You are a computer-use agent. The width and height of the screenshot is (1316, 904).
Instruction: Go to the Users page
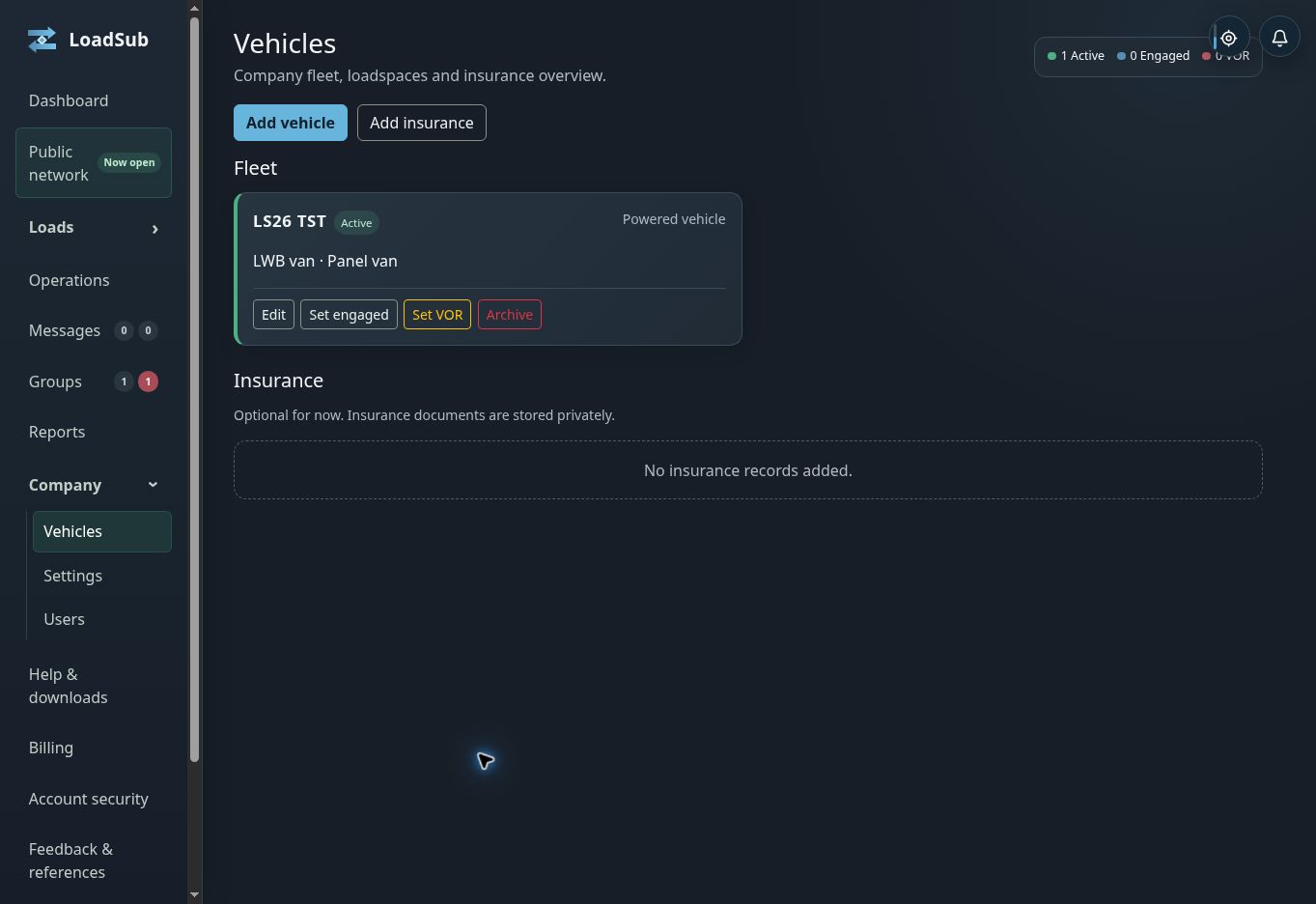click(65, 619)
